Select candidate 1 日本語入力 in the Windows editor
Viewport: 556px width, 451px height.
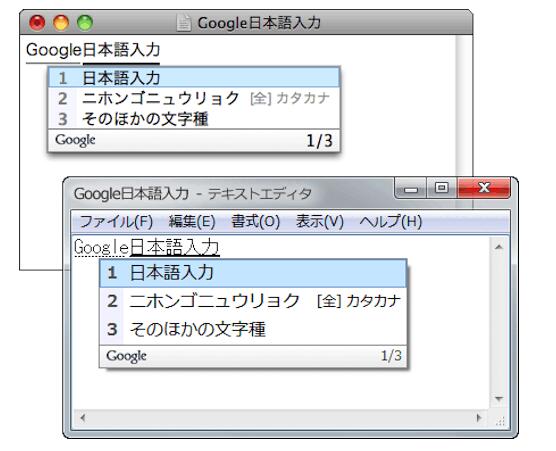pyautogui.click(x=253, y=273)
